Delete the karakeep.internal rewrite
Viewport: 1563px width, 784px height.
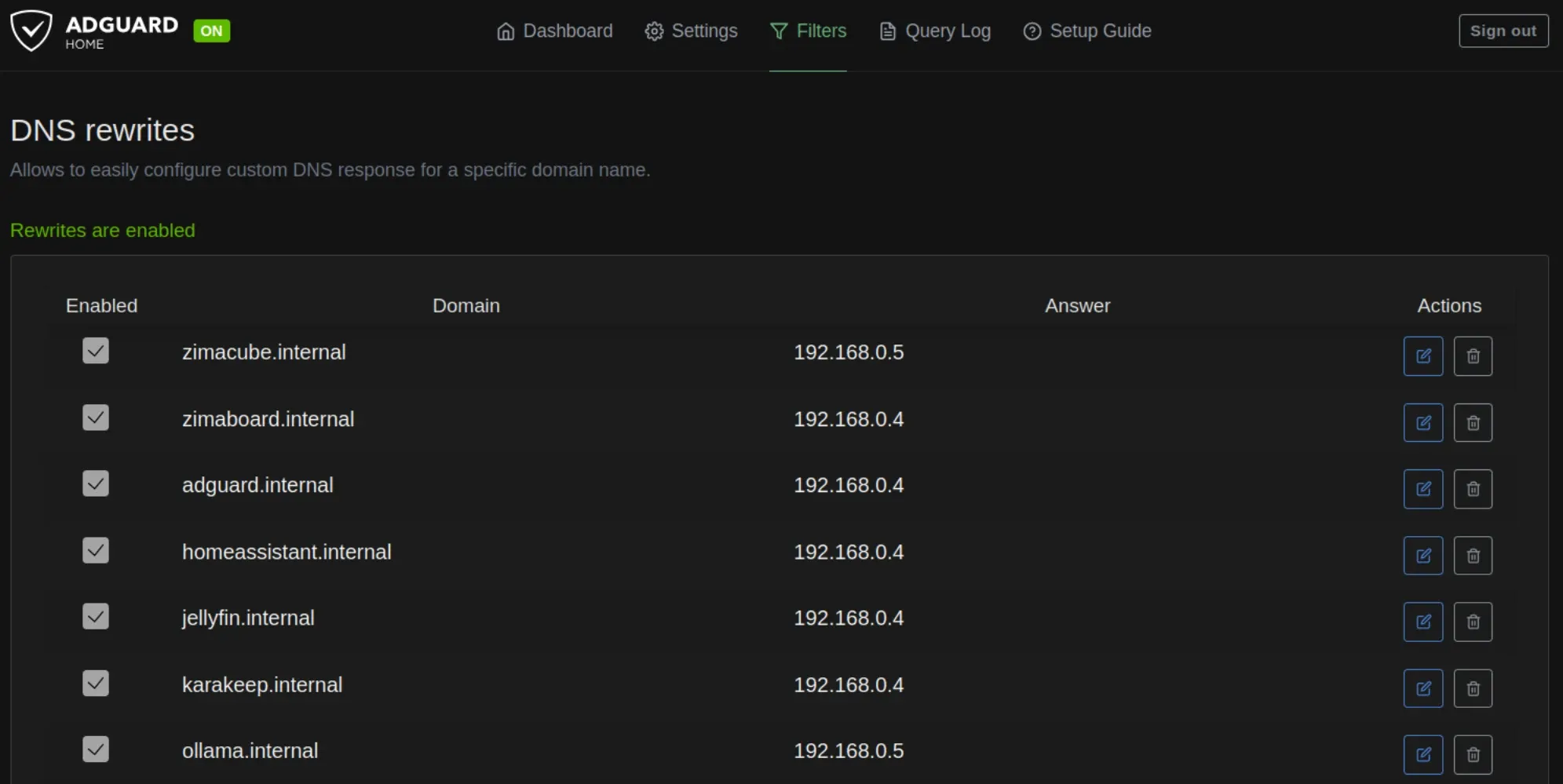1473,688
